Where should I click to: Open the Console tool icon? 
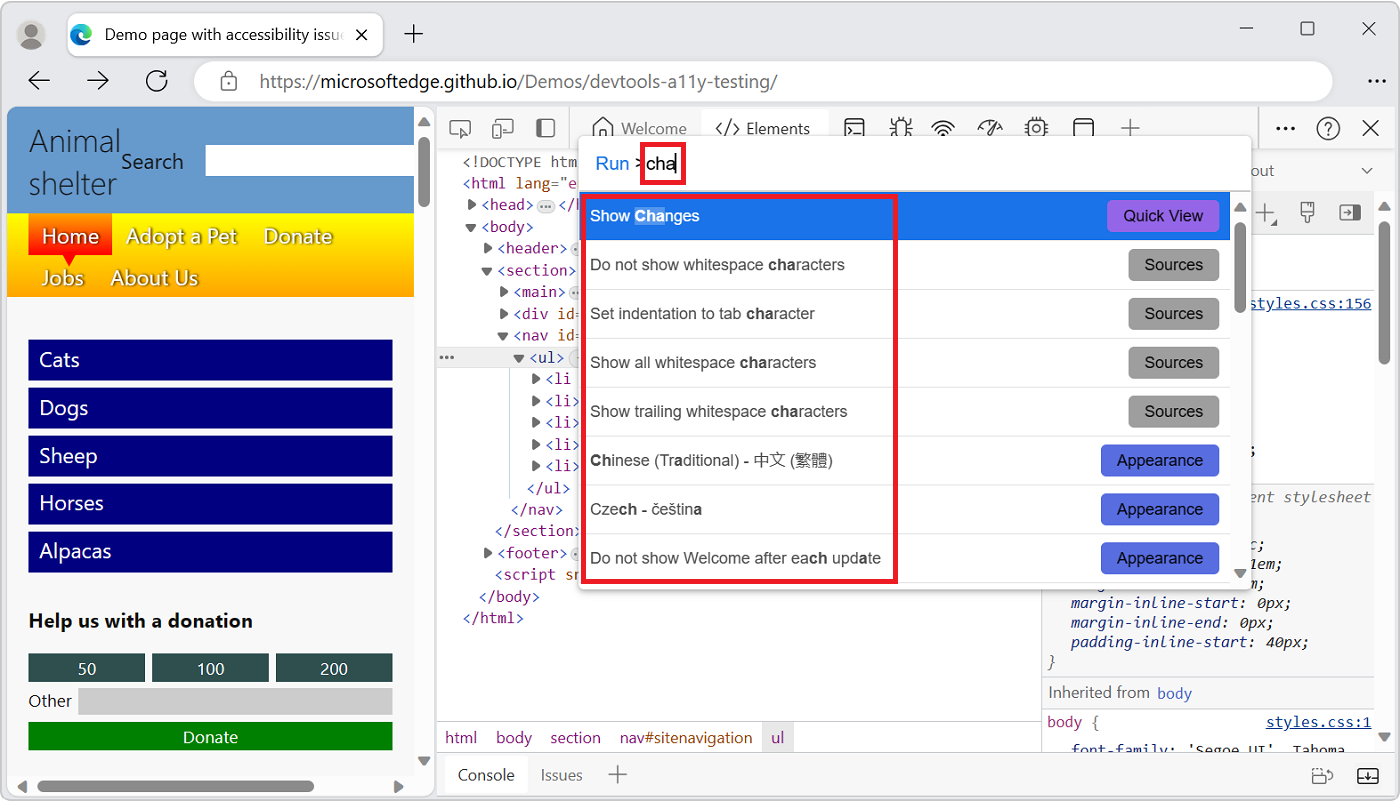tap(853, 128)
